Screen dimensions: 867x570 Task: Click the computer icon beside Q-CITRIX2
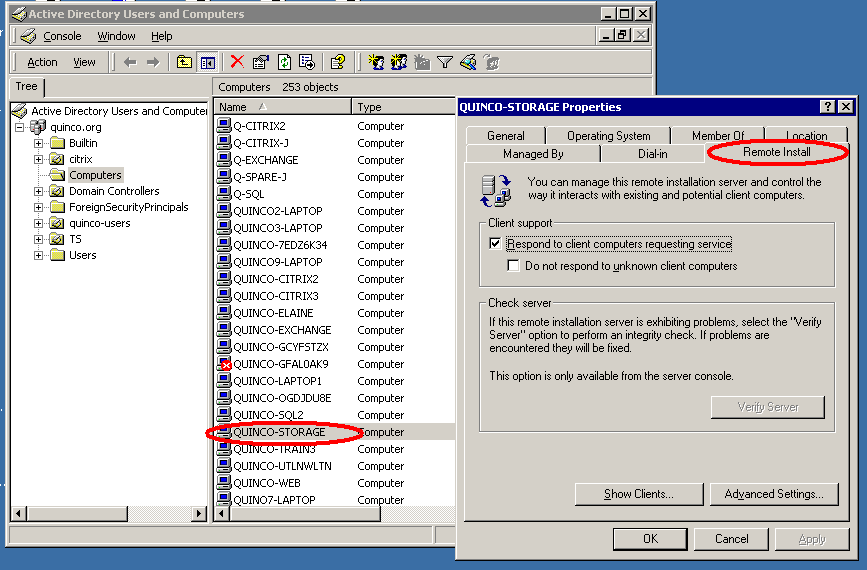click(x=224, y=125)
